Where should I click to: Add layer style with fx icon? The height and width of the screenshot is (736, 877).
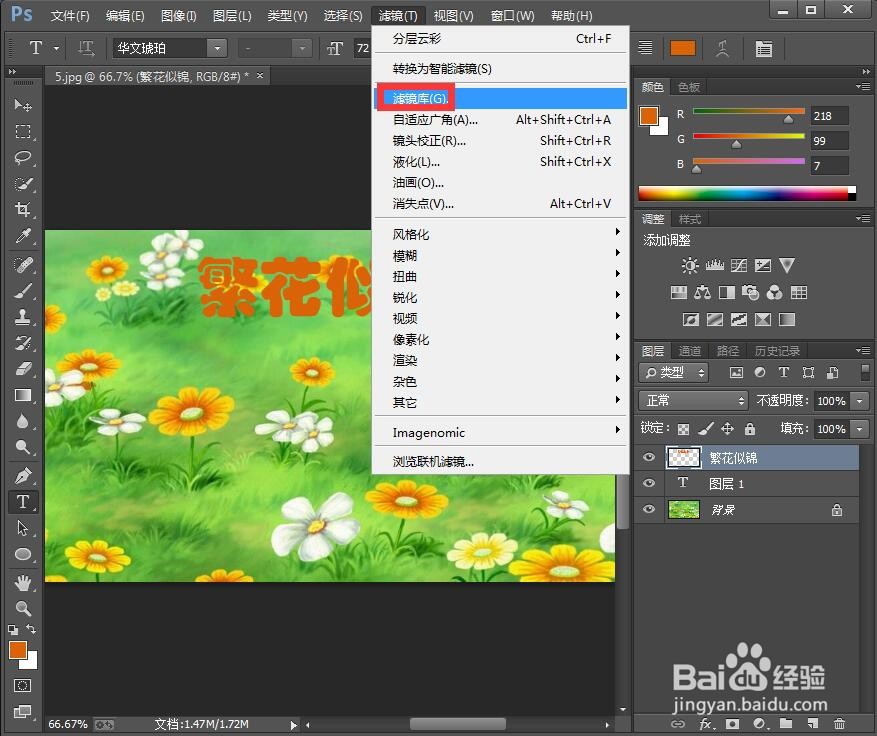coord(706,724)
